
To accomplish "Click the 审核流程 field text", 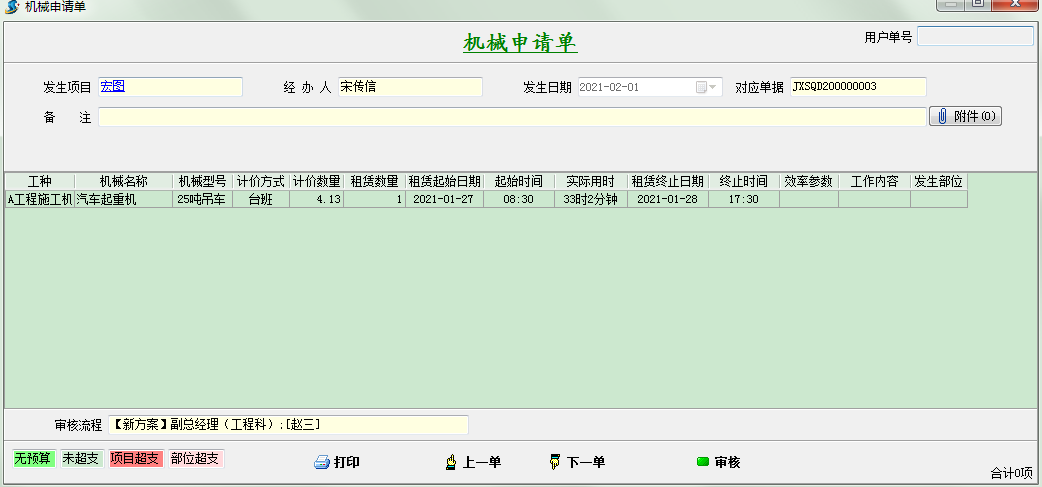I will (x=288, y=425).
